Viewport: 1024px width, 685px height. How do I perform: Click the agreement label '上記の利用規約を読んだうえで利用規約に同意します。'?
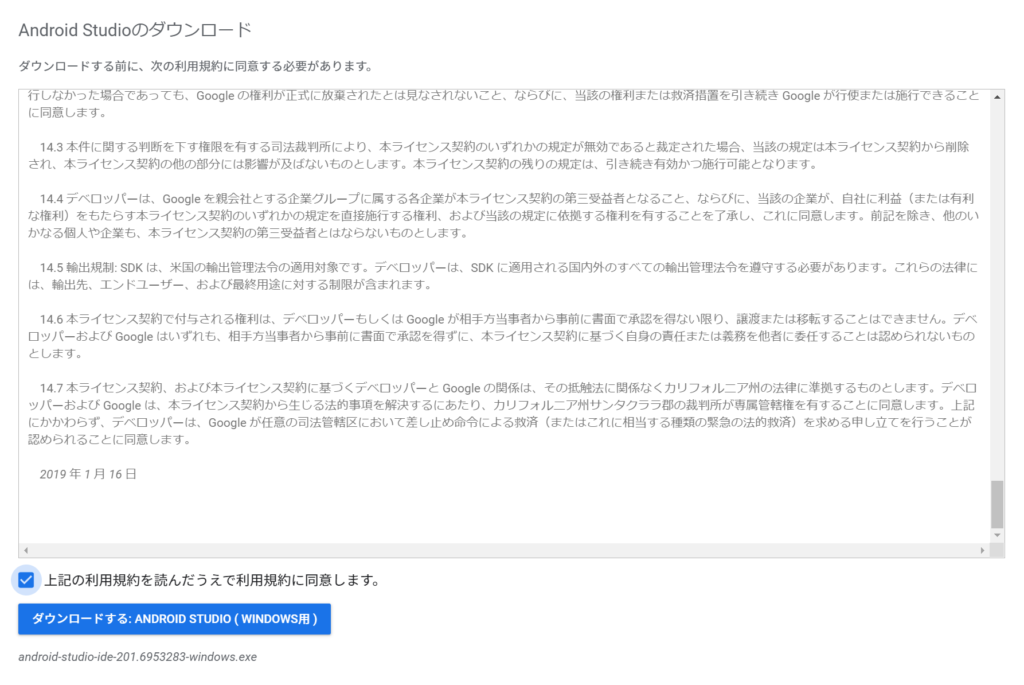(212, 580)
